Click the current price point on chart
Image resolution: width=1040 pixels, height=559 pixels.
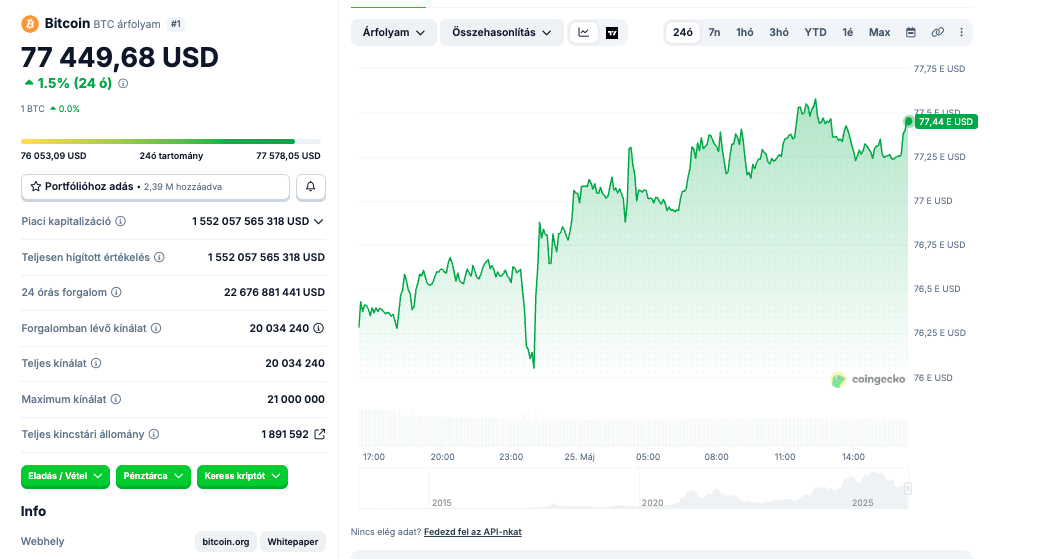point(908,121)
